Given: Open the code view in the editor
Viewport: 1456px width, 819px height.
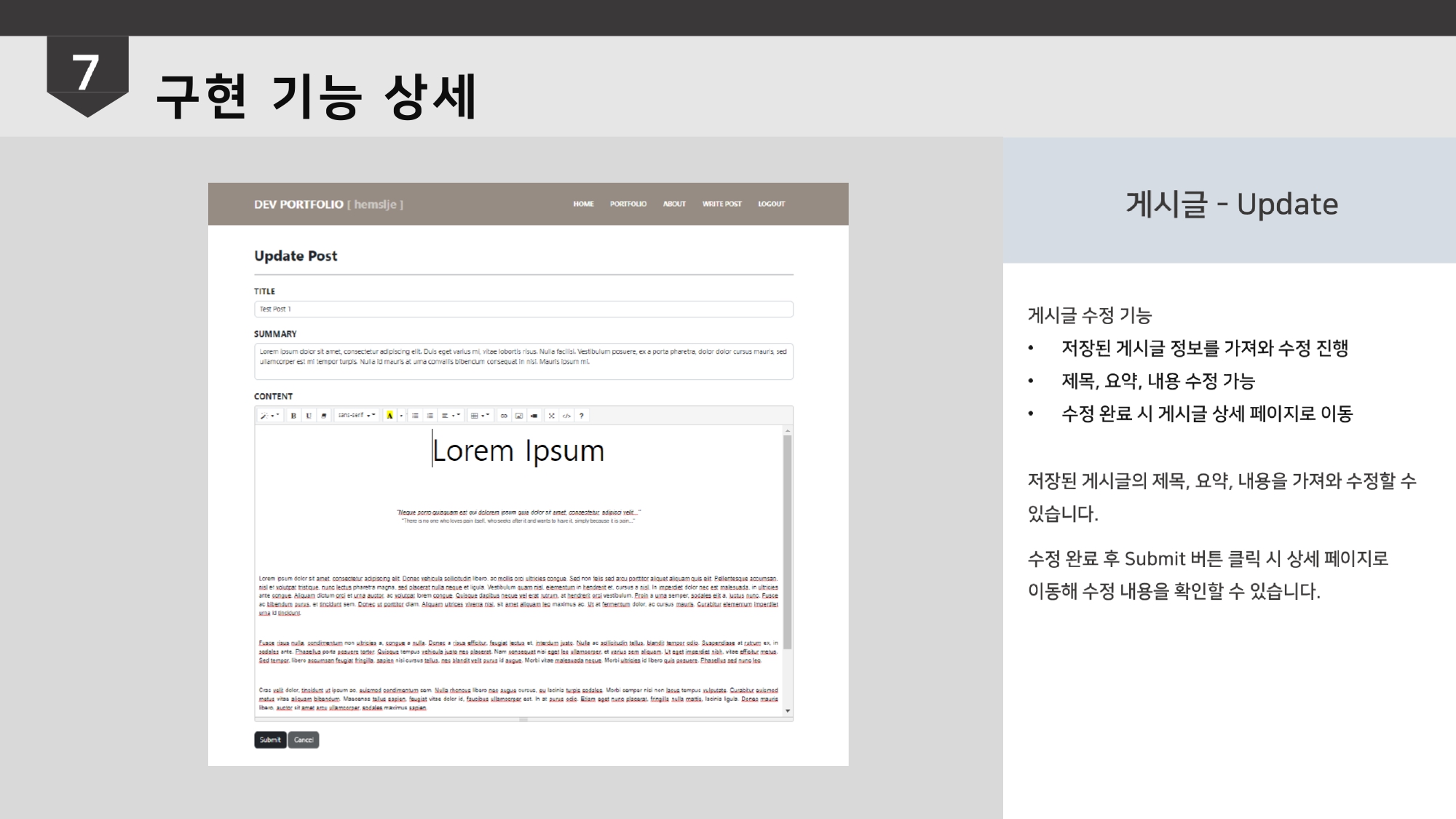Looking at the screenshot, I should click(566, 416).
